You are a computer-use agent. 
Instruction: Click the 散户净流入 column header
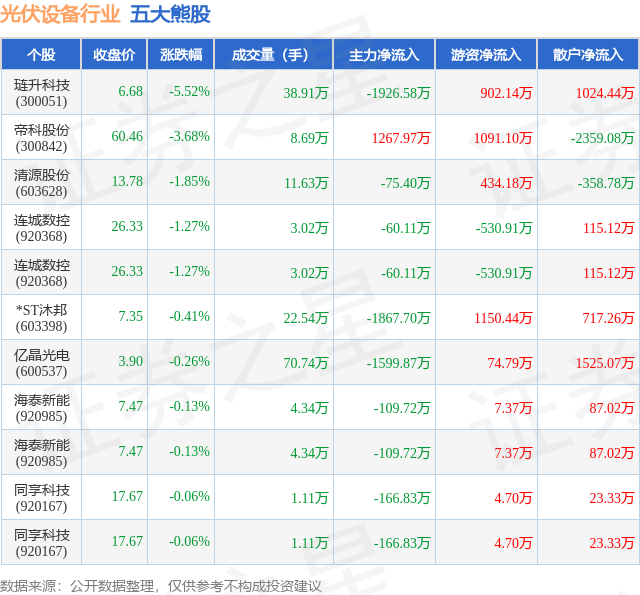click(588, 55)
